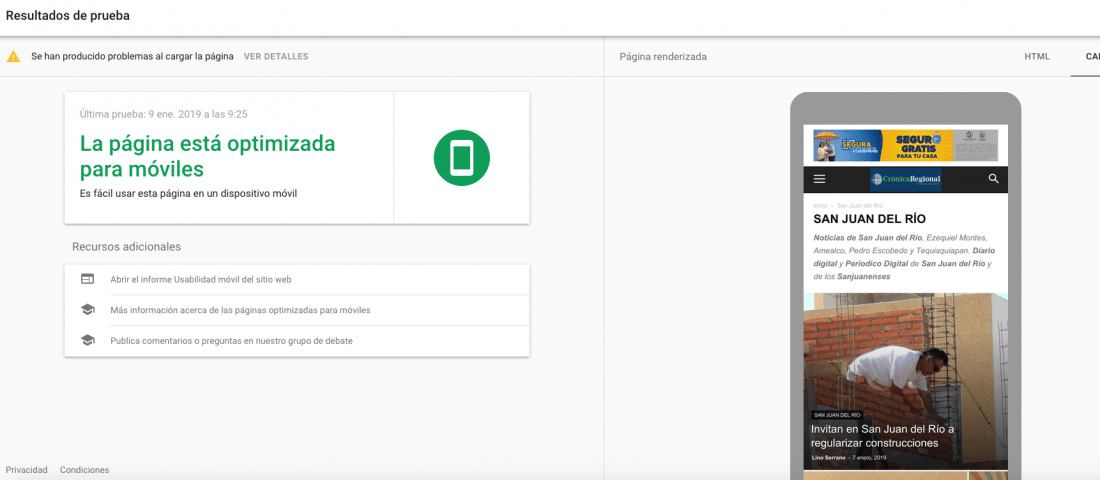1100x480 pixels.
Task: Click the Se han producido problemas message
Action: [132, 57]
